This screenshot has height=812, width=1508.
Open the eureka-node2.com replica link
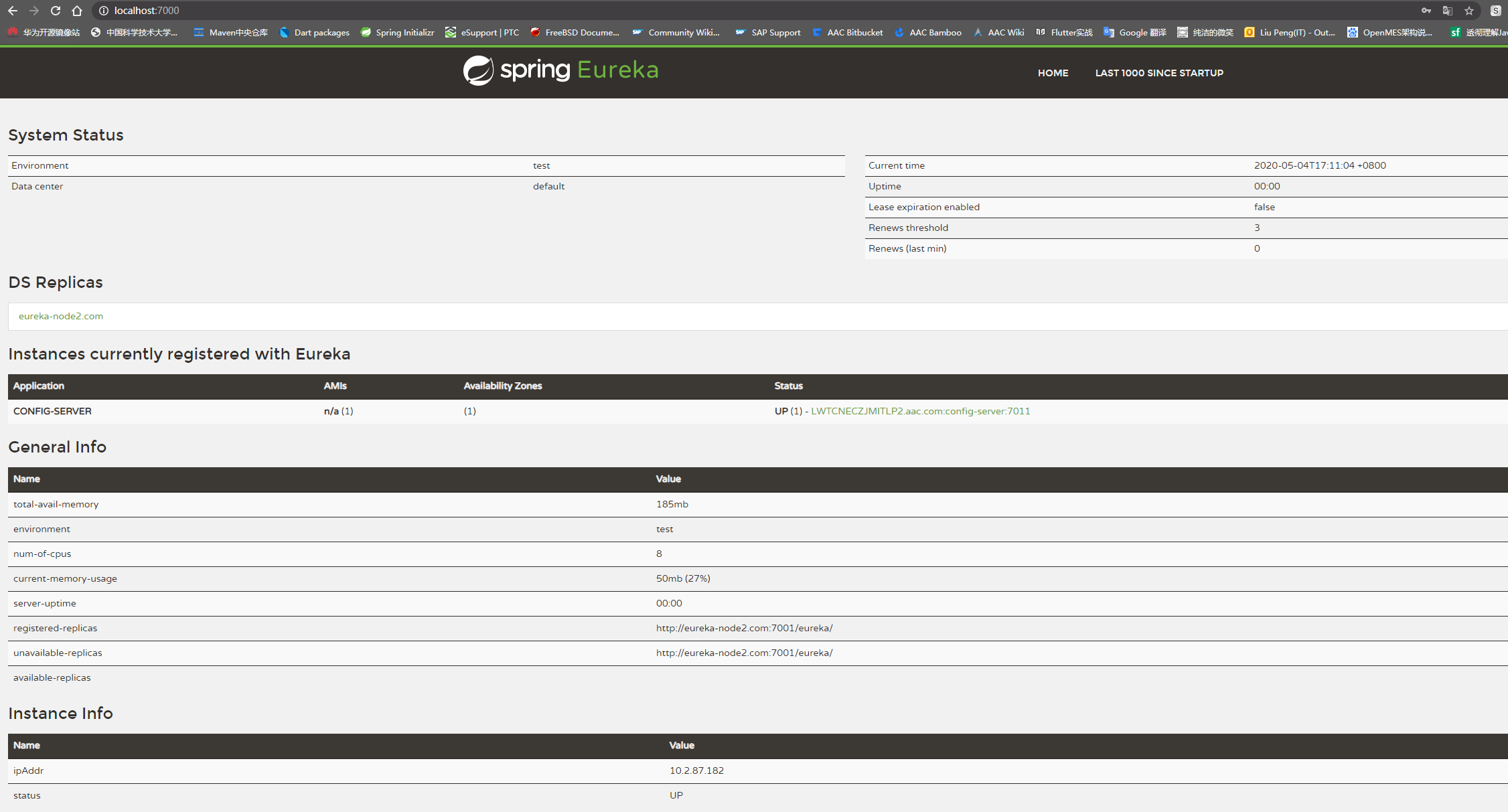(x=61, y=316)
